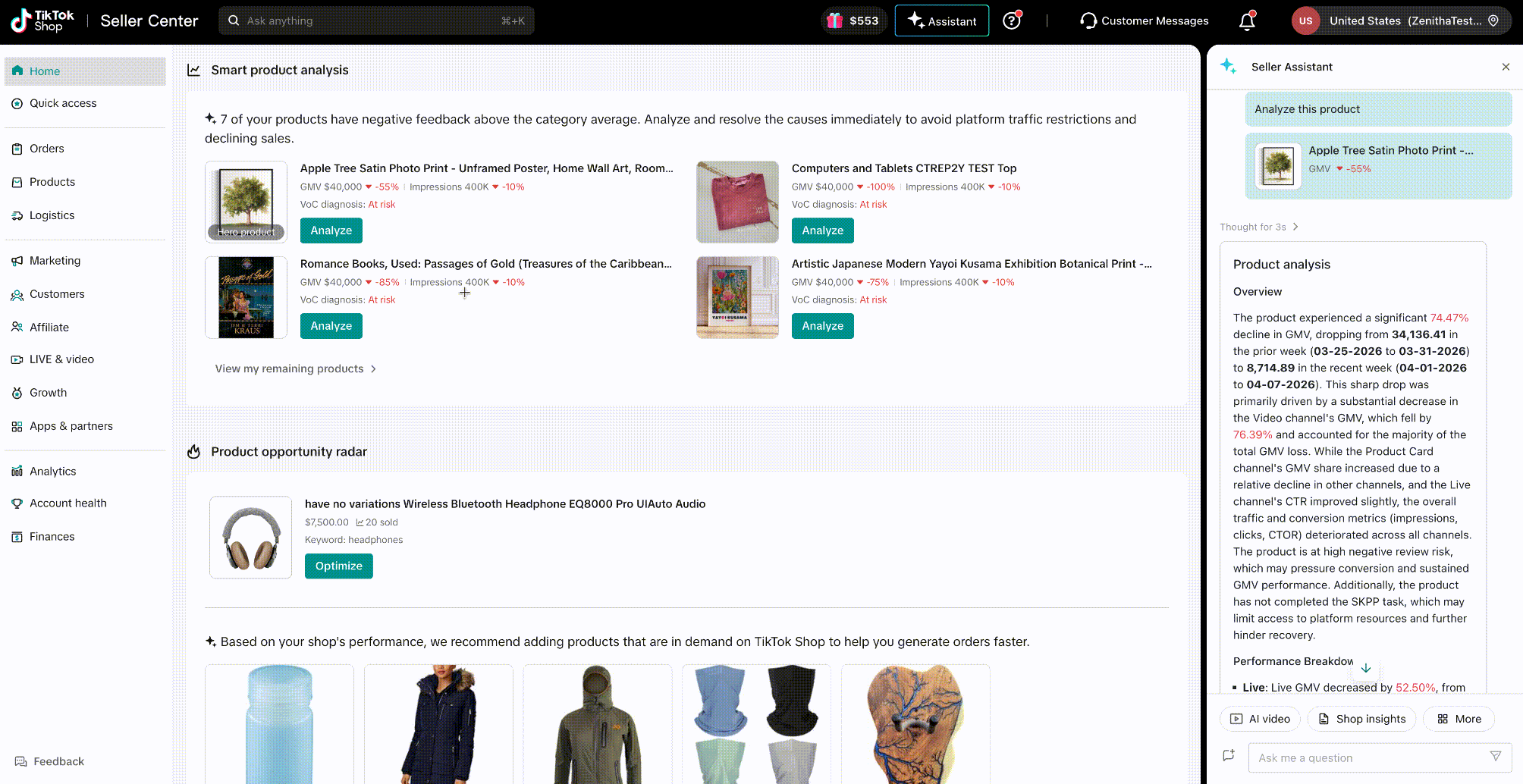Click the Affiliate sidebar icon
Viewport: 1523px width, 784px height.
(17, 328)
